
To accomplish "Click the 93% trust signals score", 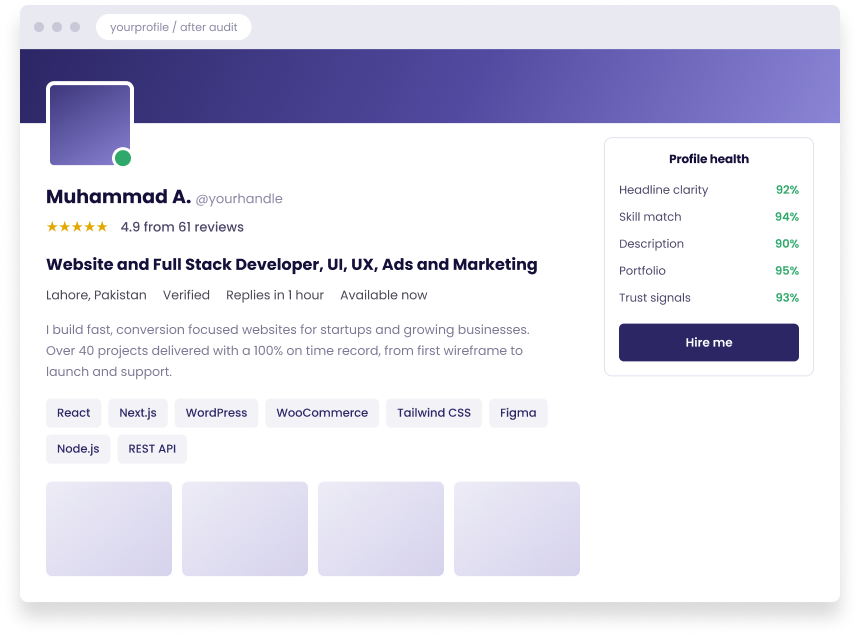I will point(787,297).
